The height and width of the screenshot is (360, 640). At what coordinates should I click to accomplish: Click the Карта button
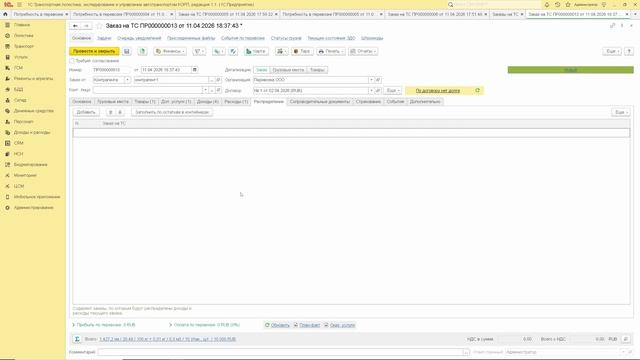pos(256,51)
